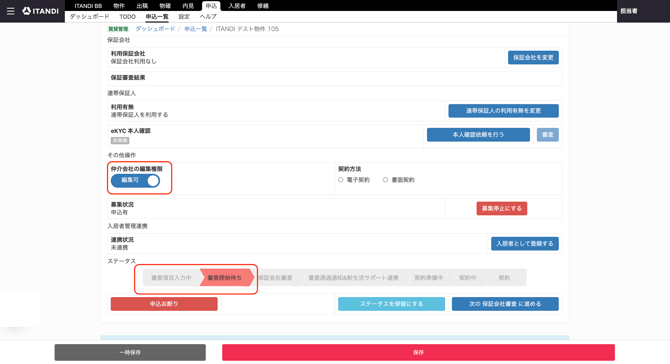The width and height of the screenshot is (670, 364).
Task: Click the 契約準備中 status step
Action: tap(429, 278)
